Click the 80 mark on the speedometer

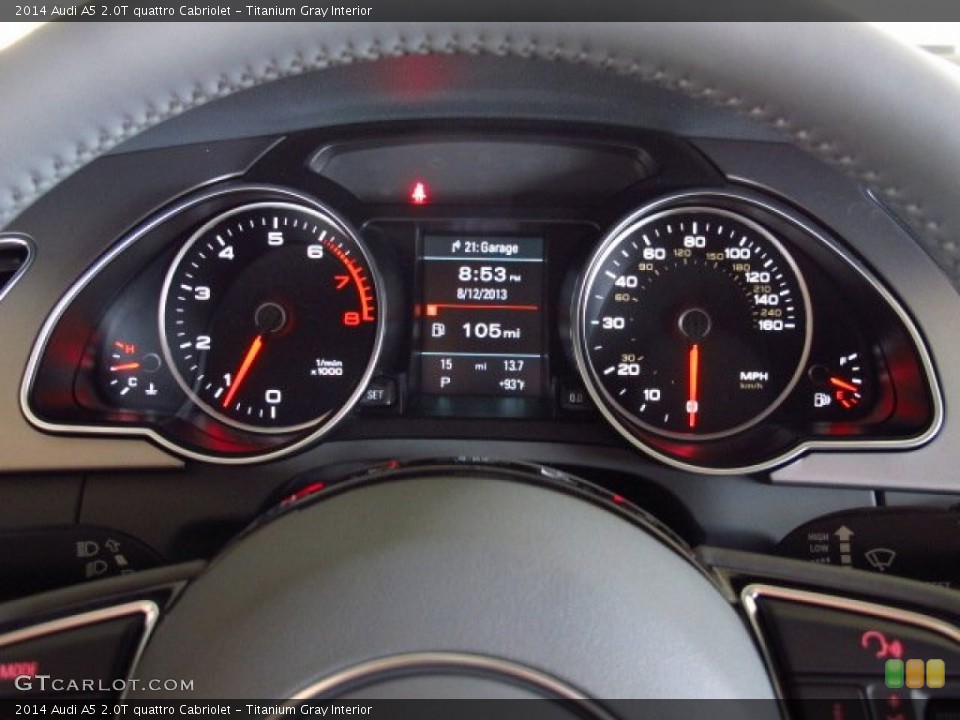[694, 242]
